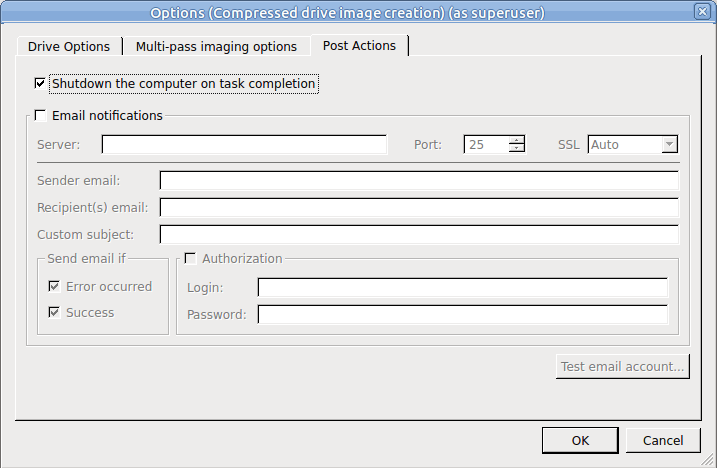Focus the Server input field
Viewport: 717px width, 468px height.
tap(244, 145)
